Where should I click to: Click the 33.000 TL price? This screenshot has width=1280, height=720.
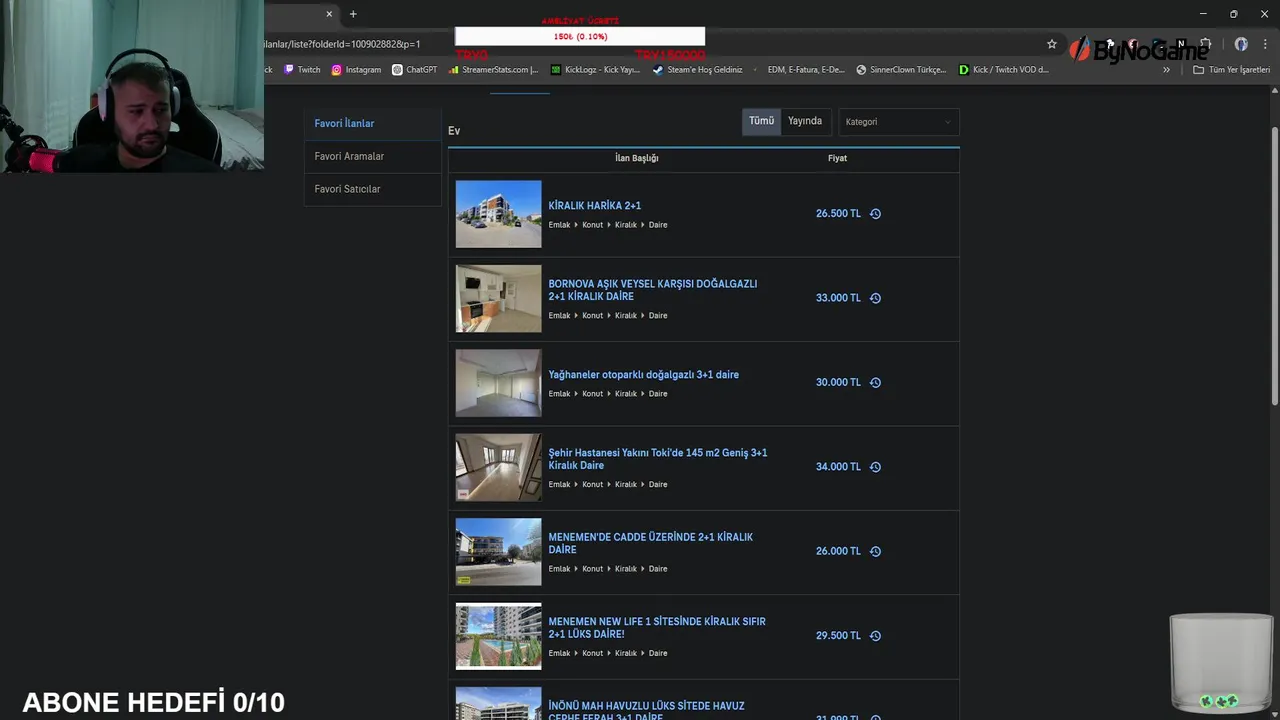838,298
